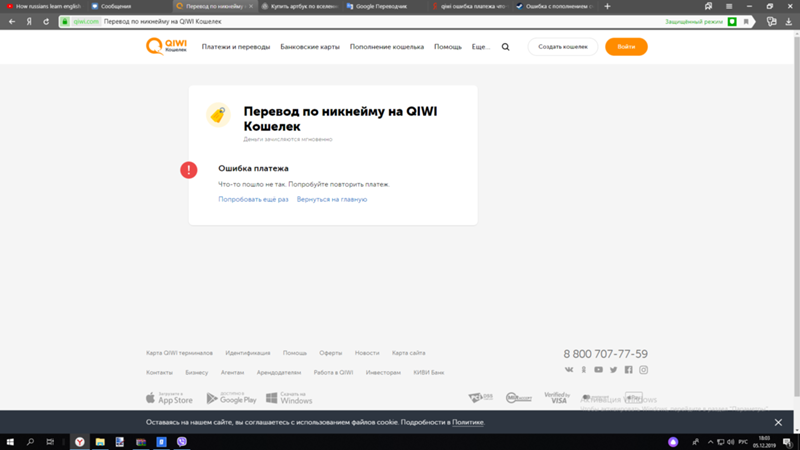Dismiss the cookie notice with the X
Viewport: 800px width, 450px height.
pyautogui.click(x=778, y=423)
